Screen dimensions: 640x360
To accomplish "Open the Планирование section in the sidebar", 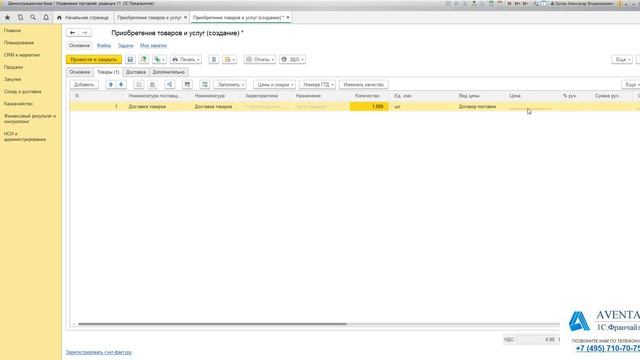I will click(19, 43).
